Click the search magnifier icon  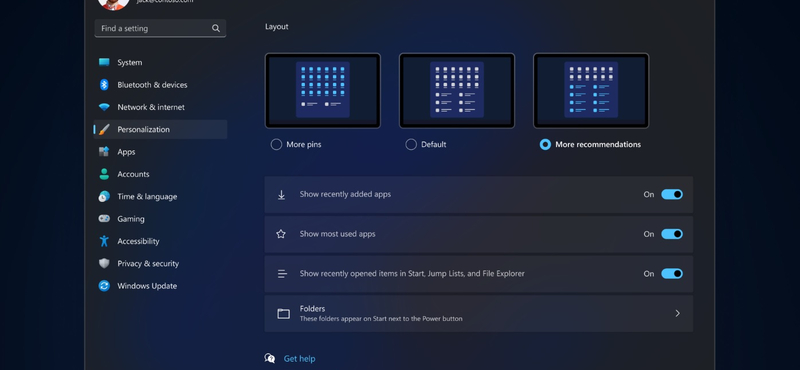click(x=216, y=29)
